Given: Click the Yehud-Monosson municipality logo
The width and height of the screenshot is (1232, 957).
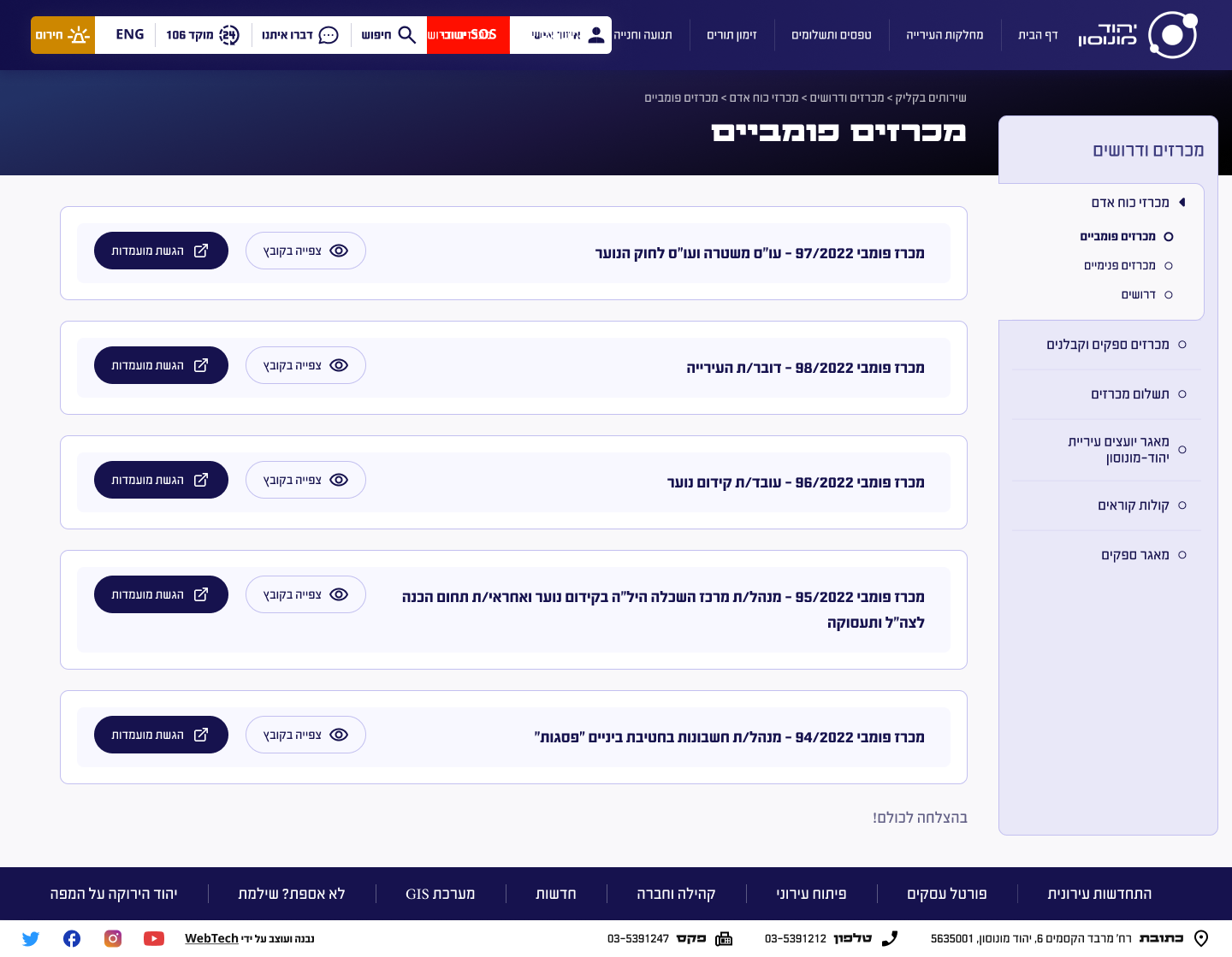Looking at the screenshot, I should (x=1137, y=35).
